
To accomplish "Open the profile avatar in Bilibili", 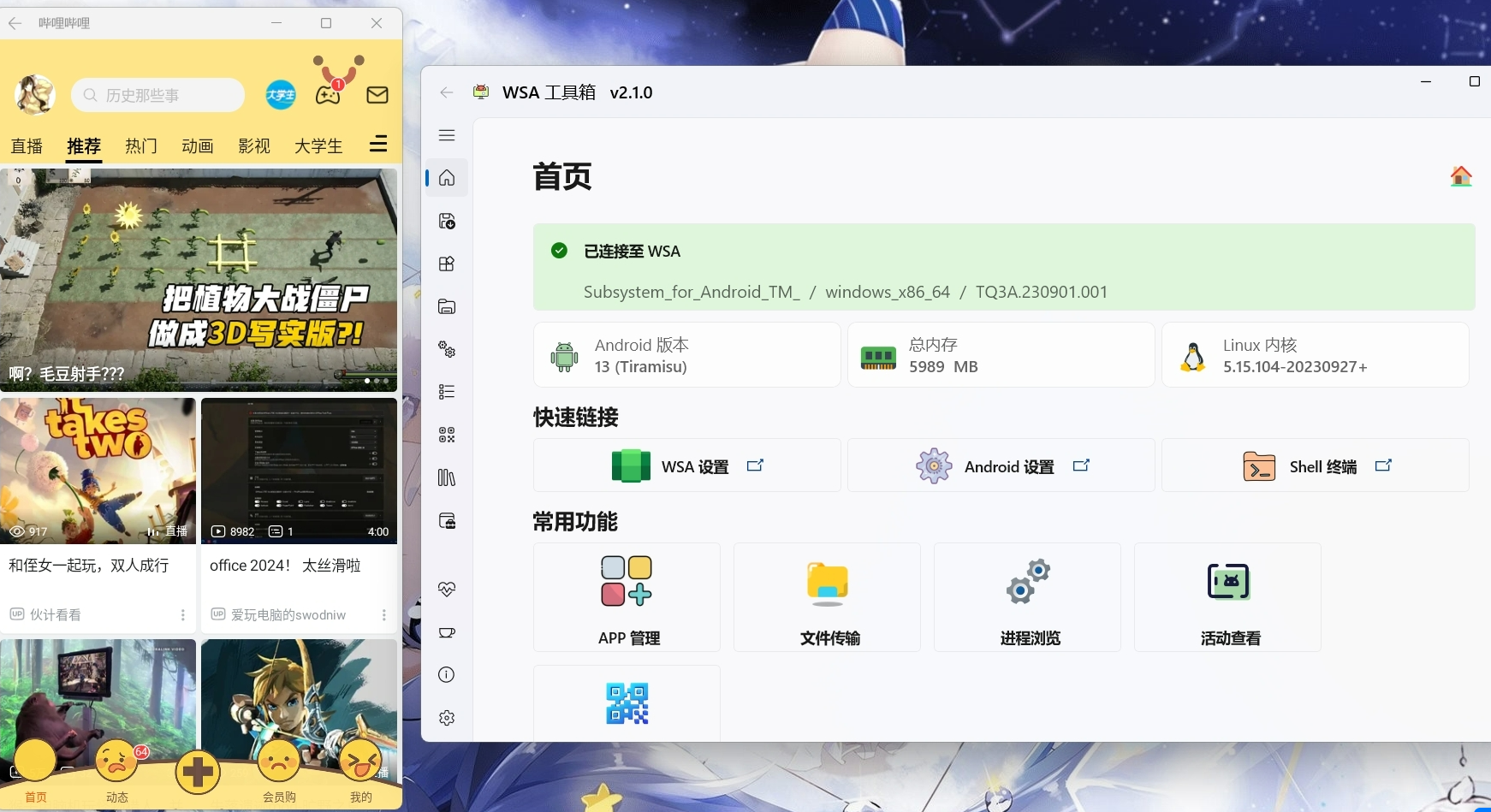I will tap(35, 95).
